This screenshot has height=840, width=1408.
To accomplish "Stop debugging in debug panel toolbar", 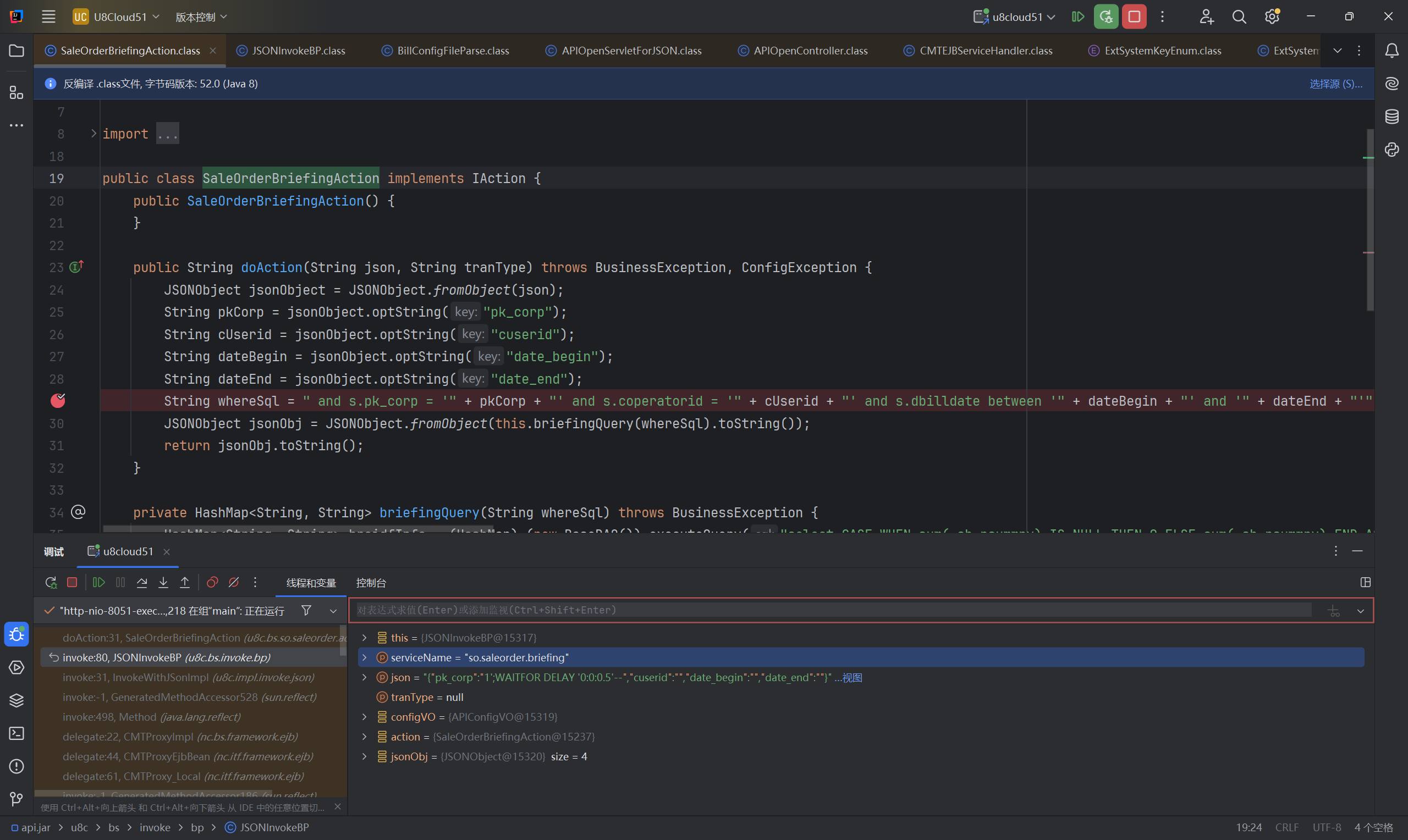I will 72,583.
